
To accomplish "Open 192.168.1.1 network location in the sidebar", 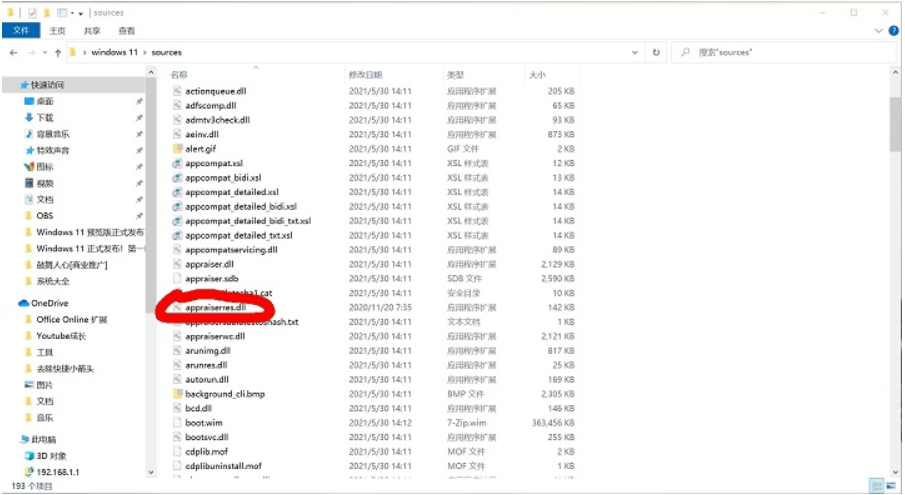I will click(x=58, y=472).
